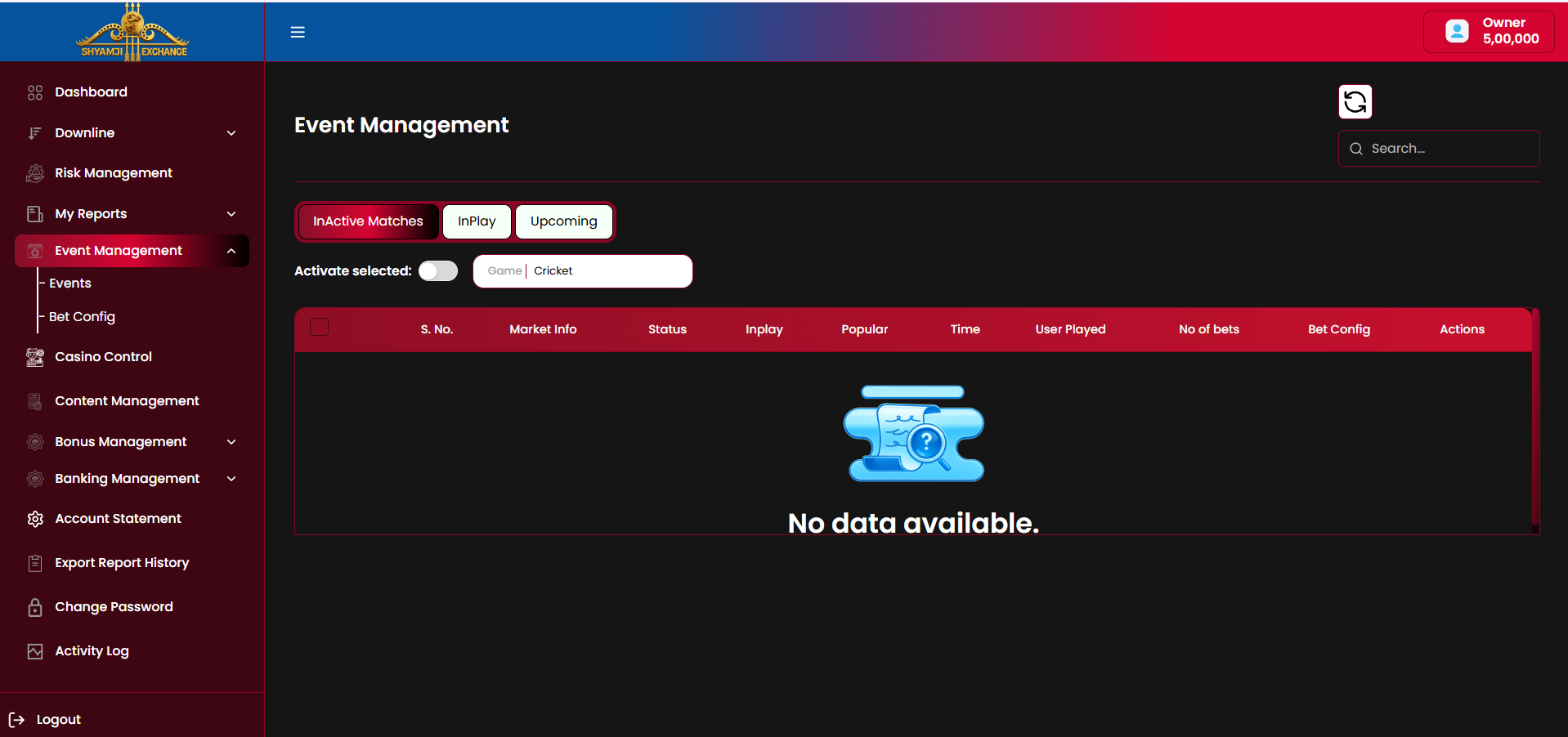Open the Game Cricket dropdown
1568x737 pixels.
[x=583, y=271]
